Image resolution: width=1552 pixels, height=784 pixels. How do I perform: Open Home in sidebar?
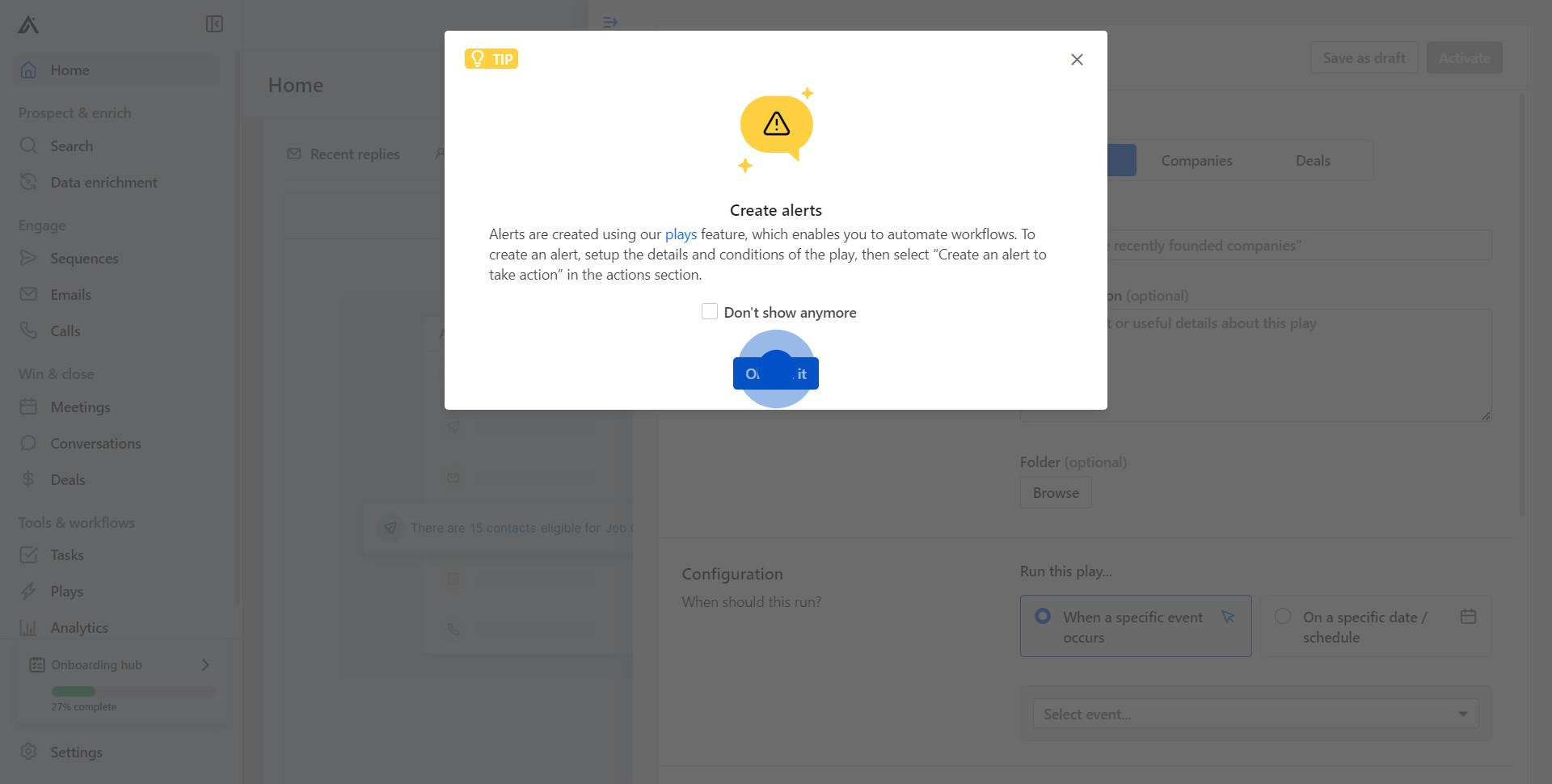click(118, 70)
